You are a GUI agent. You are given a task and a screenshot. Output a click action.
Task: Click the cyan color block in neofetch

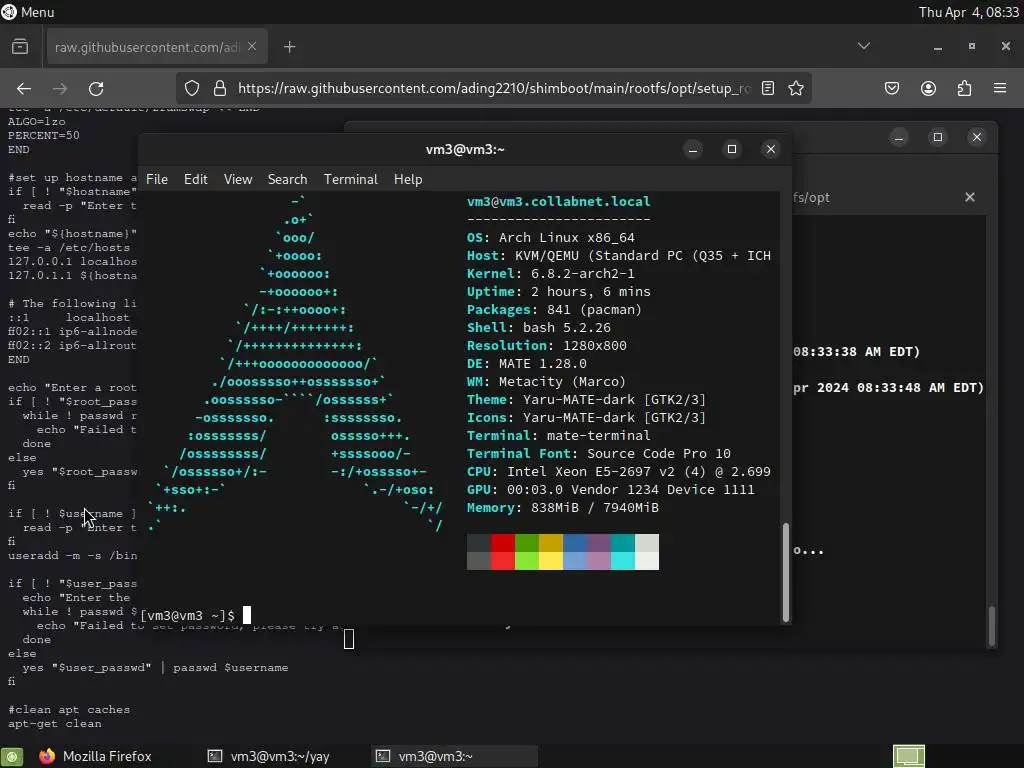(622, 552)
